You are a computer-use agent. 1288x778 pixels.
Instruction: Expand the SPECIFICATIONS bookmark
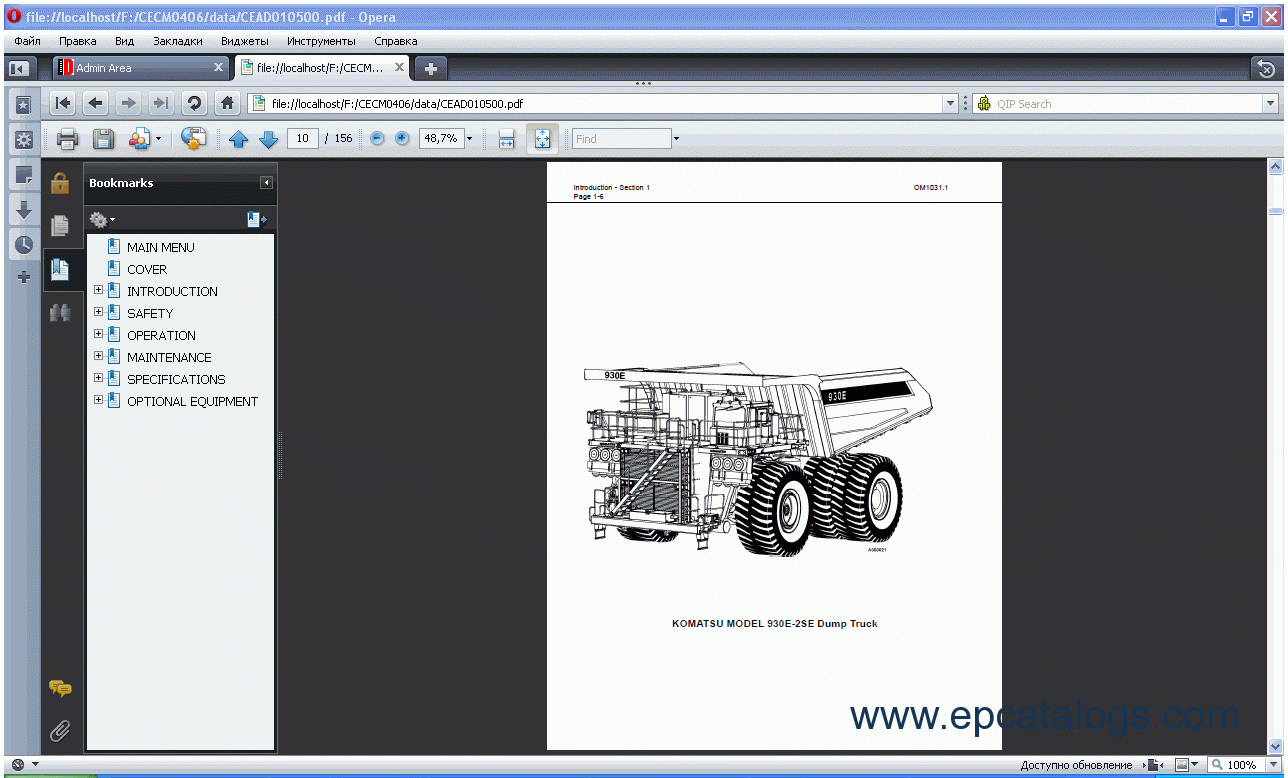(x=98, y=379)
